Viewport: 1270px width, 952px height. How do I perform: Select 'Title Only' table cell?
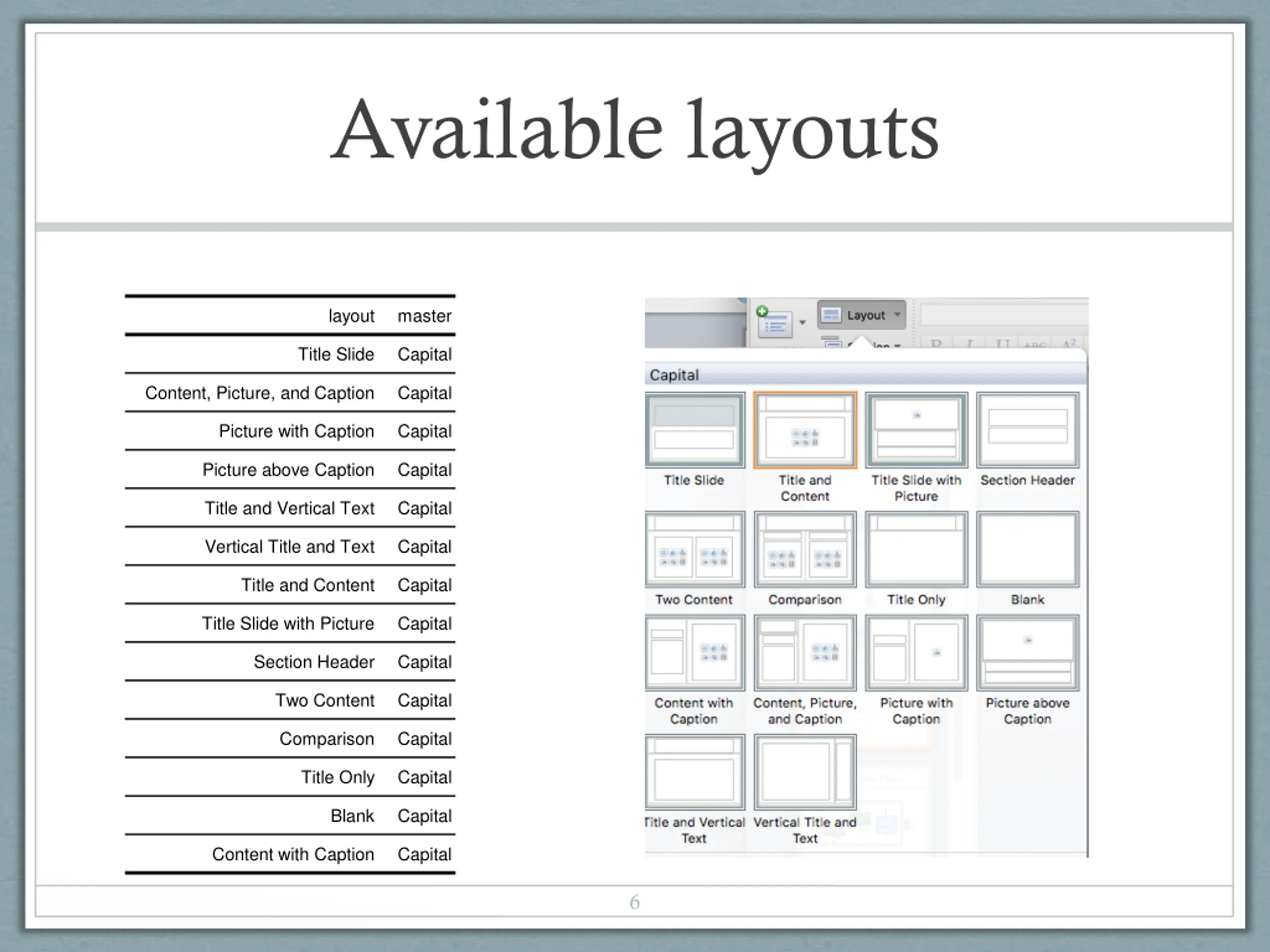click(x=338, y=777)
